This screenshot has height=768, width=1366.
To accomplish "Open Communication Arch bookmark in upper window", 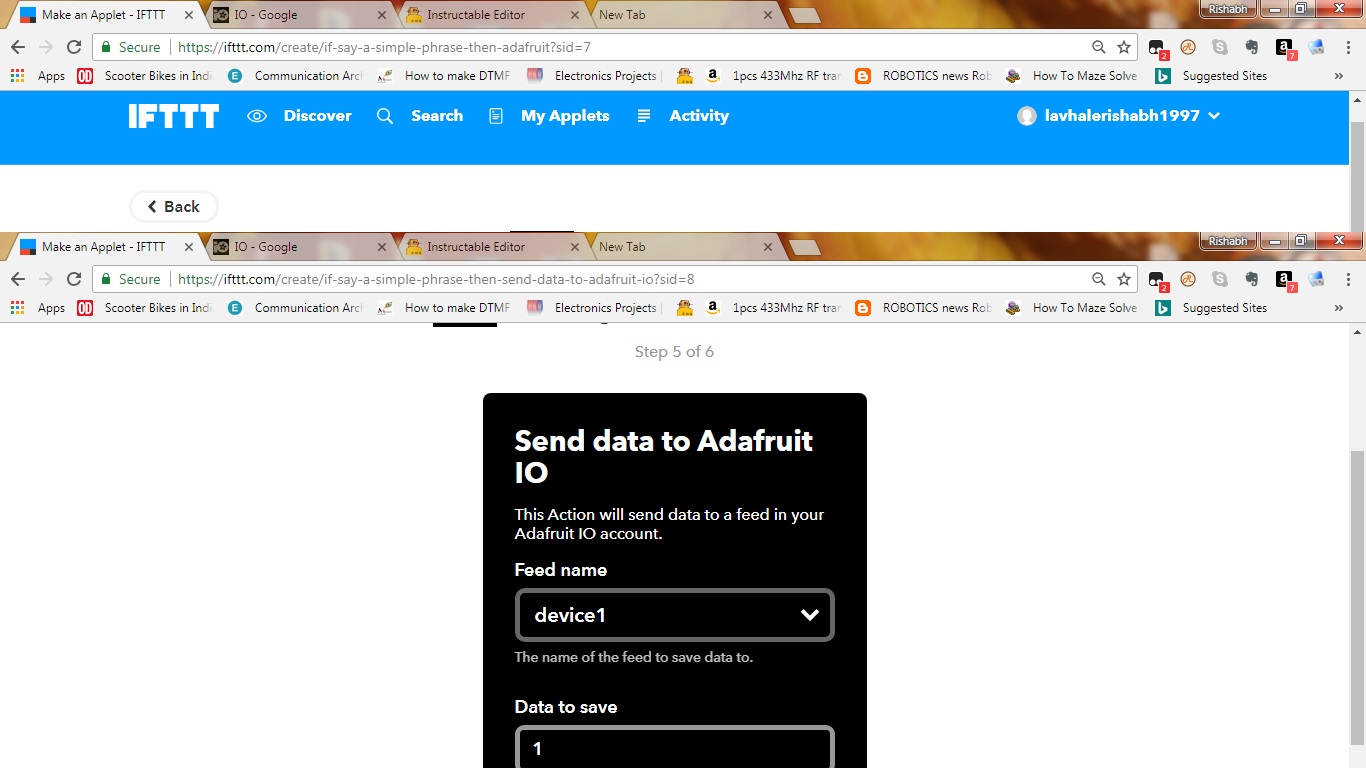I will [x=295, y=76].
